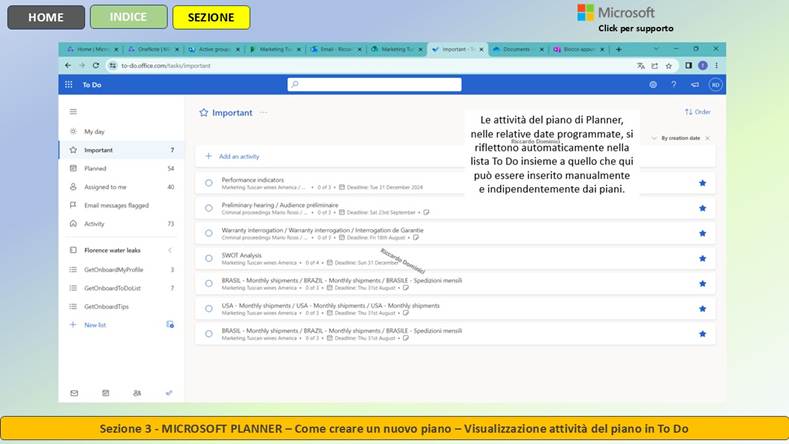Select the Planned list in sidebar
The height and width of the screenshot is (444, 789).
click(95, 169)
